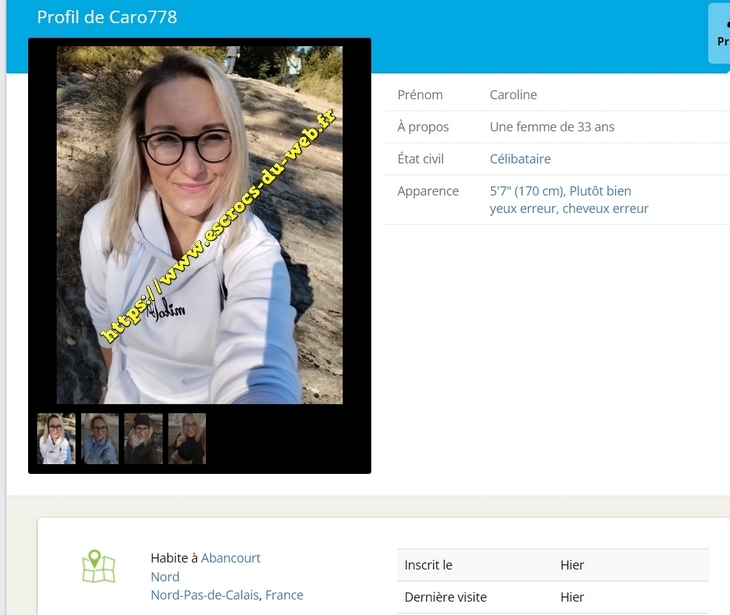Click the partially visible button at top right
The width and height of the screenshot is (730, 615).
[x=719, y=34]
